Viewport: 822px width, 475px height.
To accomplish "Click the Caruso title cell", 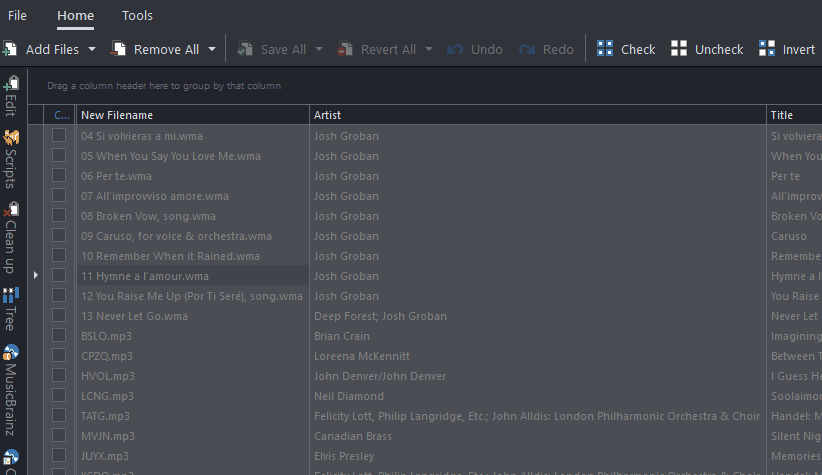I will [x=794, y=236].
